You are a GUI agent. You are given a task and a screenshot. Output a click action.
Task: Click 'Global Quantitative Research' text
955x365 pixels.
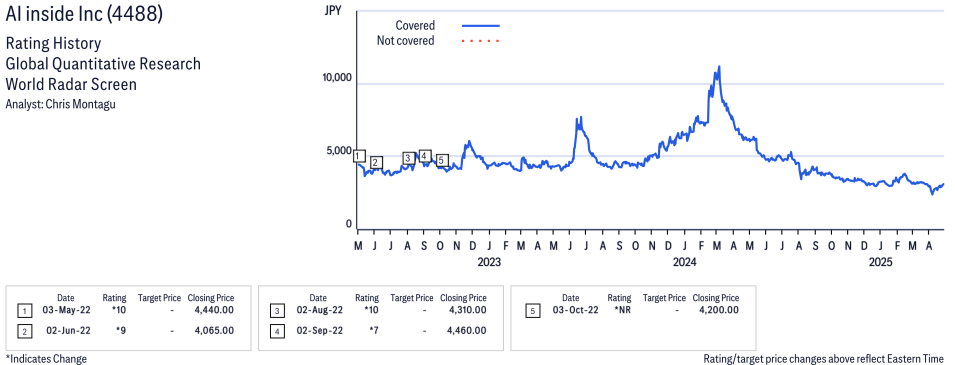click(103, 64)
